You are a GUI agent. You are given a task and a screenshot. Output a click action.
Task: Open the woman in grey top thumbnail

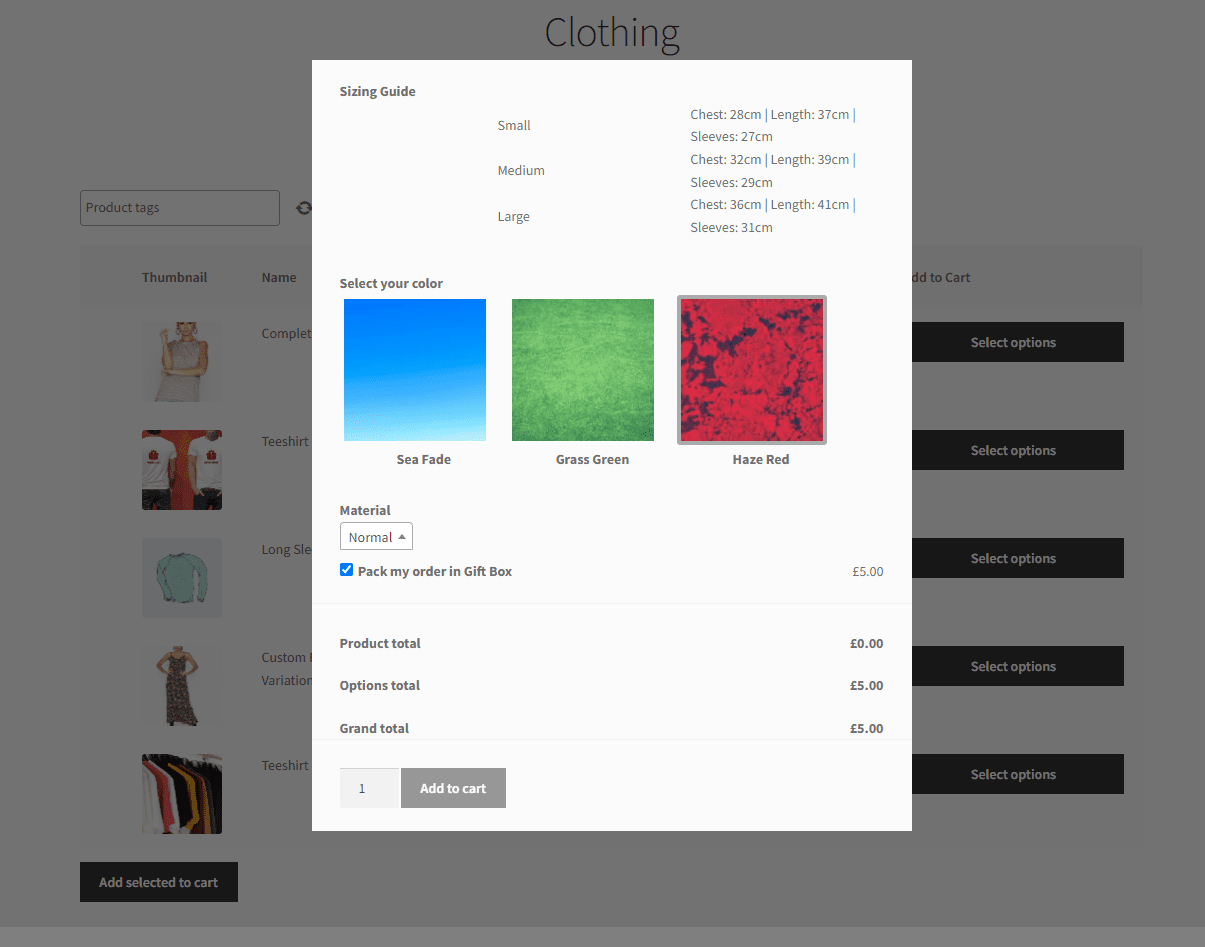pyautogui.click(x=182, y=362)
